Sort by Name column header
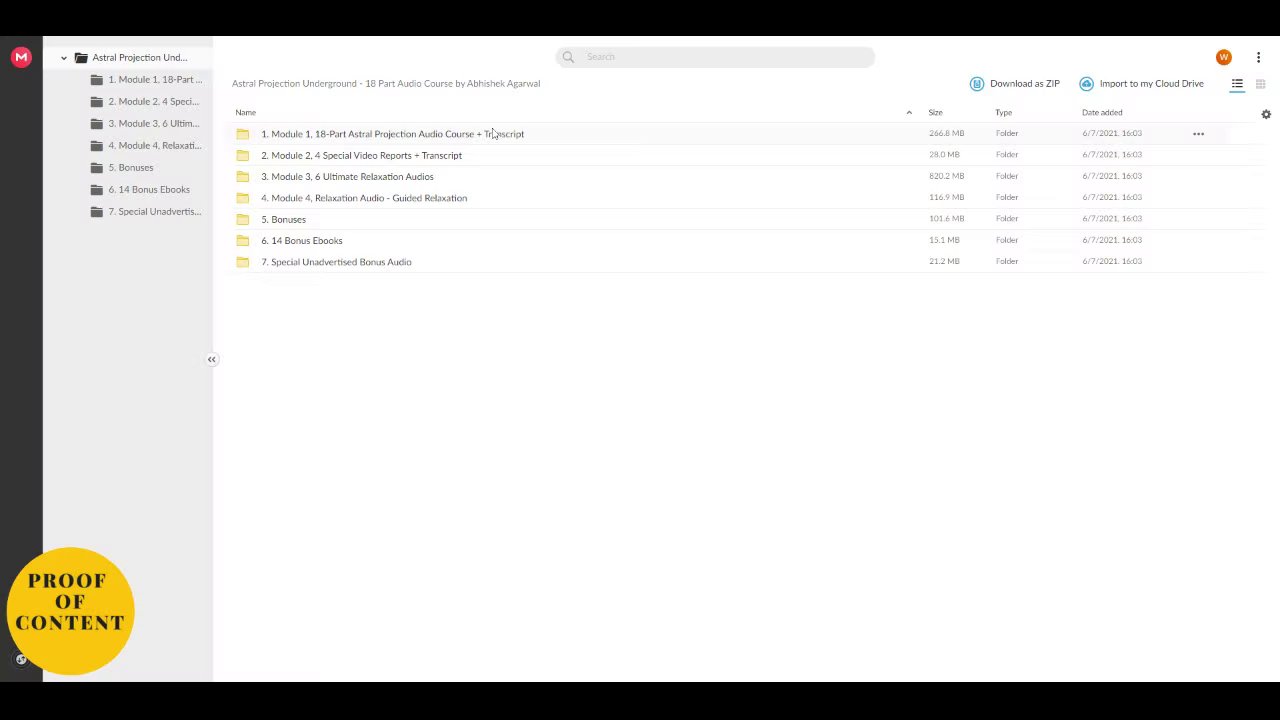Viewport: 1280px width, 720px height. [x=246, y=113]
